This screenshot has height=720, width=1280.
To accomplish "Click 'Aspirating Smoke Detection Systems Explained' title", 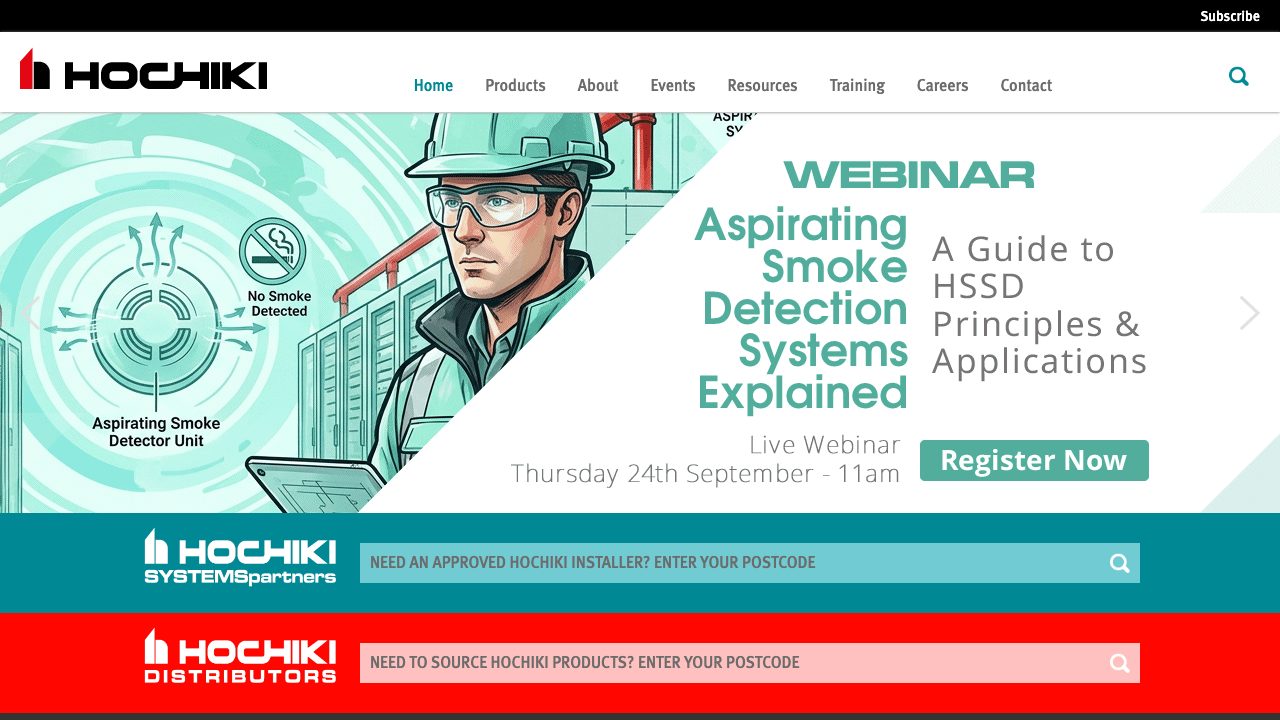I will click(802, 309).
